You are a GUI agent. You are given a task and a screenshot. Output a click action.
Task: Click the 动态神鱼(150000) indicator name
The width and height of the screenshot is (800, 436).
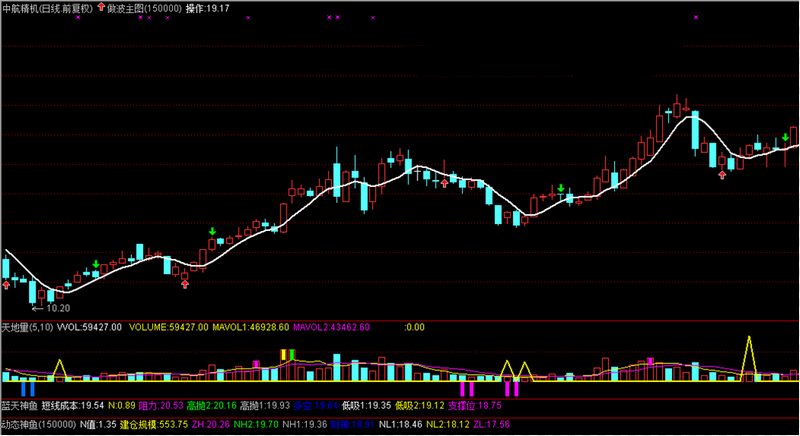(39, 424)
